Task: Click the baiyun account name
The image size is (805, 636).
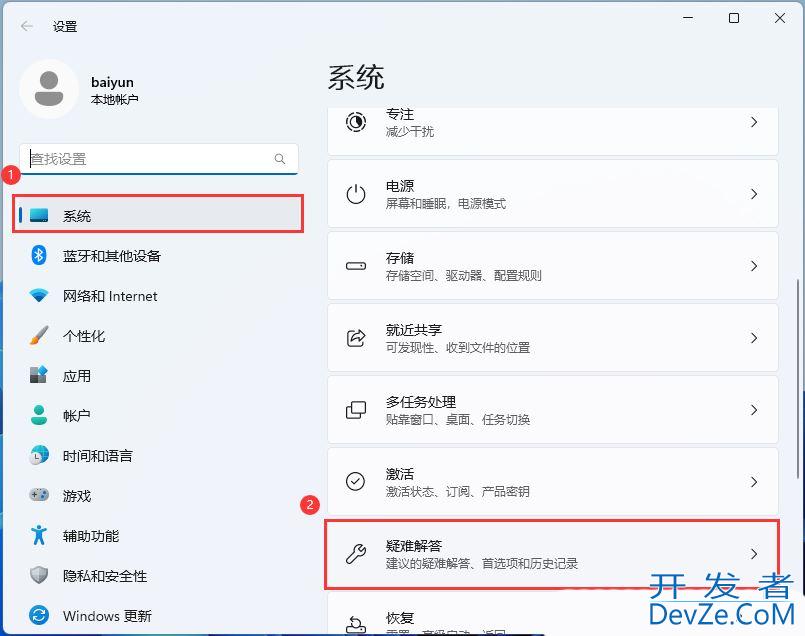Action: 112,82
